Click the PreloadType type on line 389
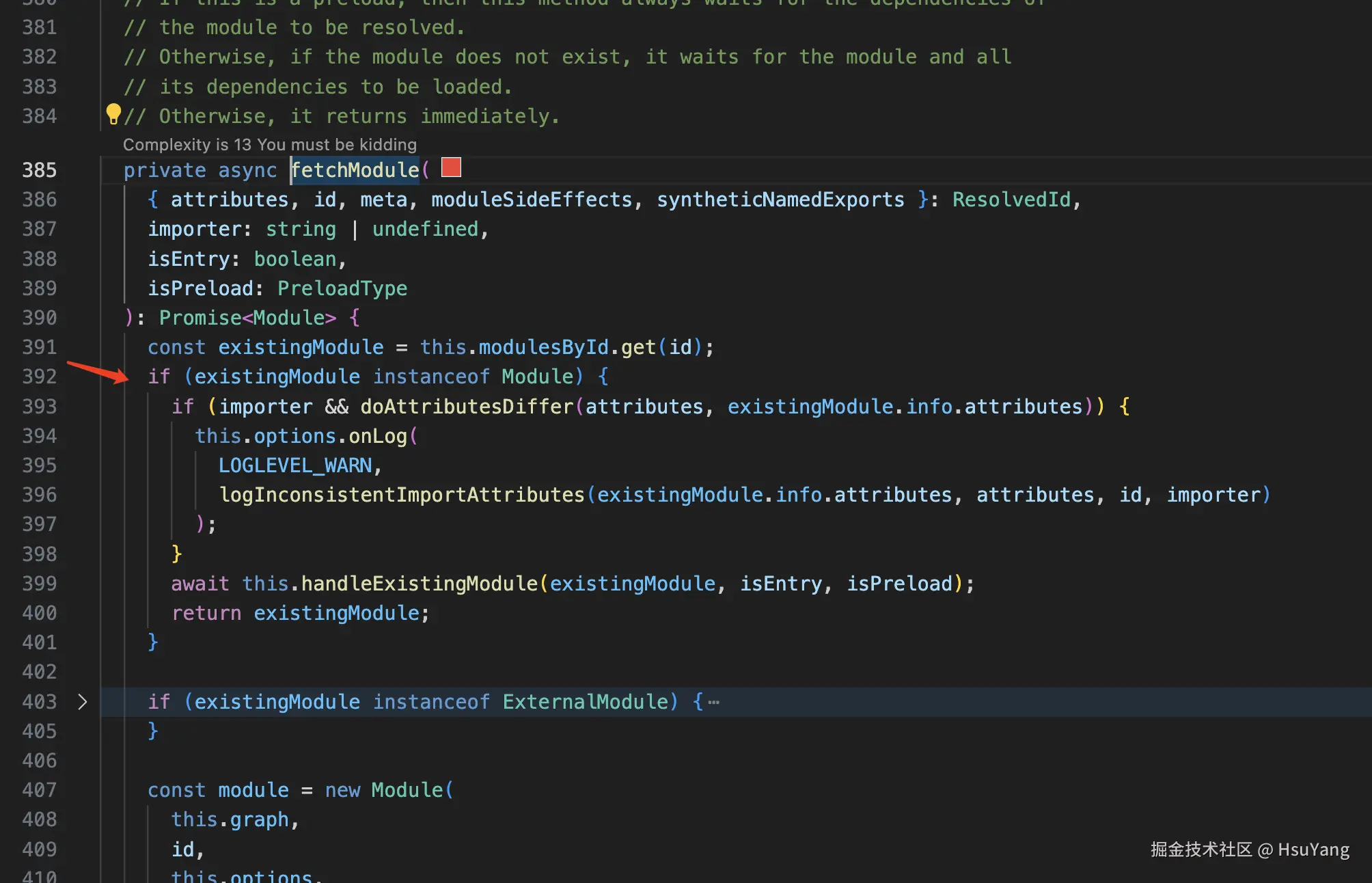The image size is (1372, 883). [342, 288]
